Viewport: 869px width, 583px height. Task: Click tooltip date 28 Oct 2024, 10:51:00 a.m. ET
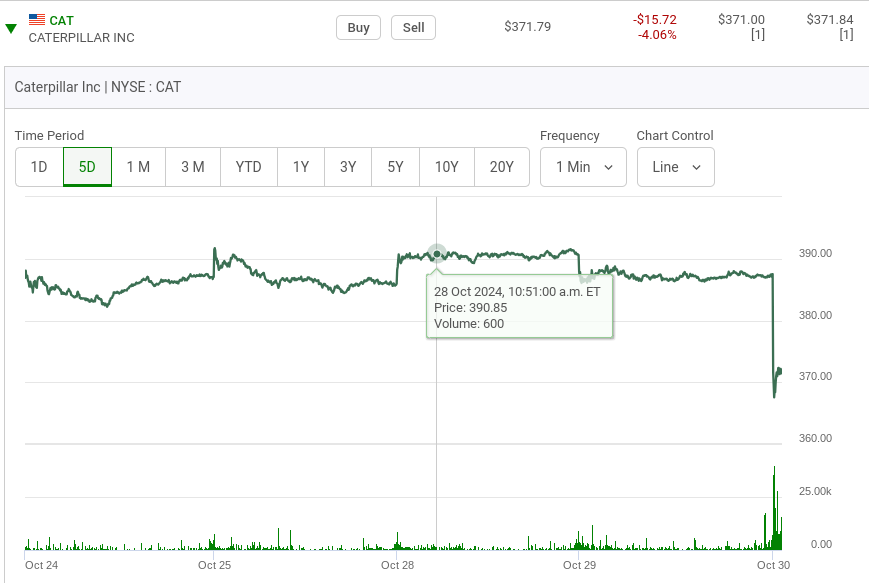[517, 292]
